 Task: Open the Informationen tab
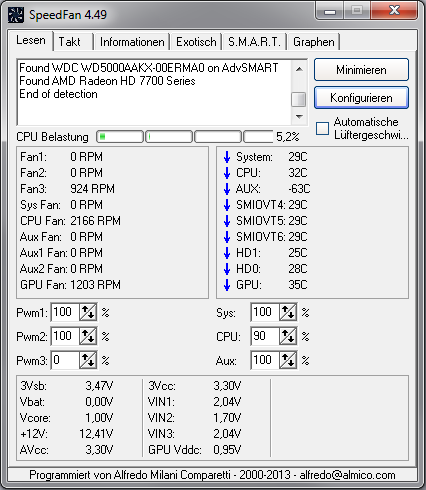(x=132, y=42)
